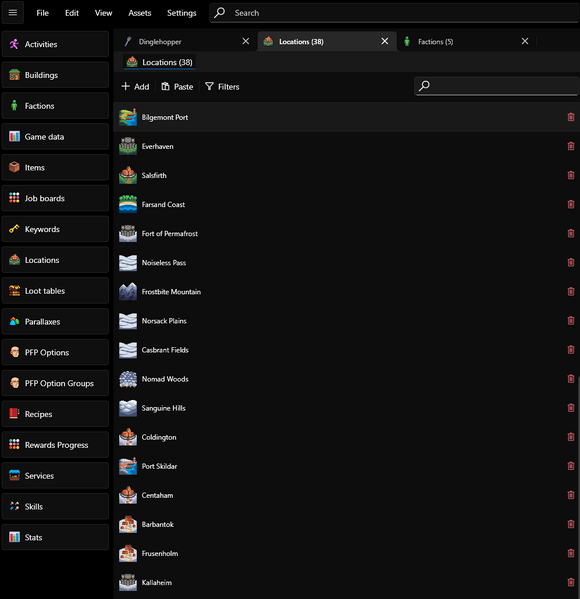
Task: Select the Locations (38) sub-tab
Action: tap(160, 62)
